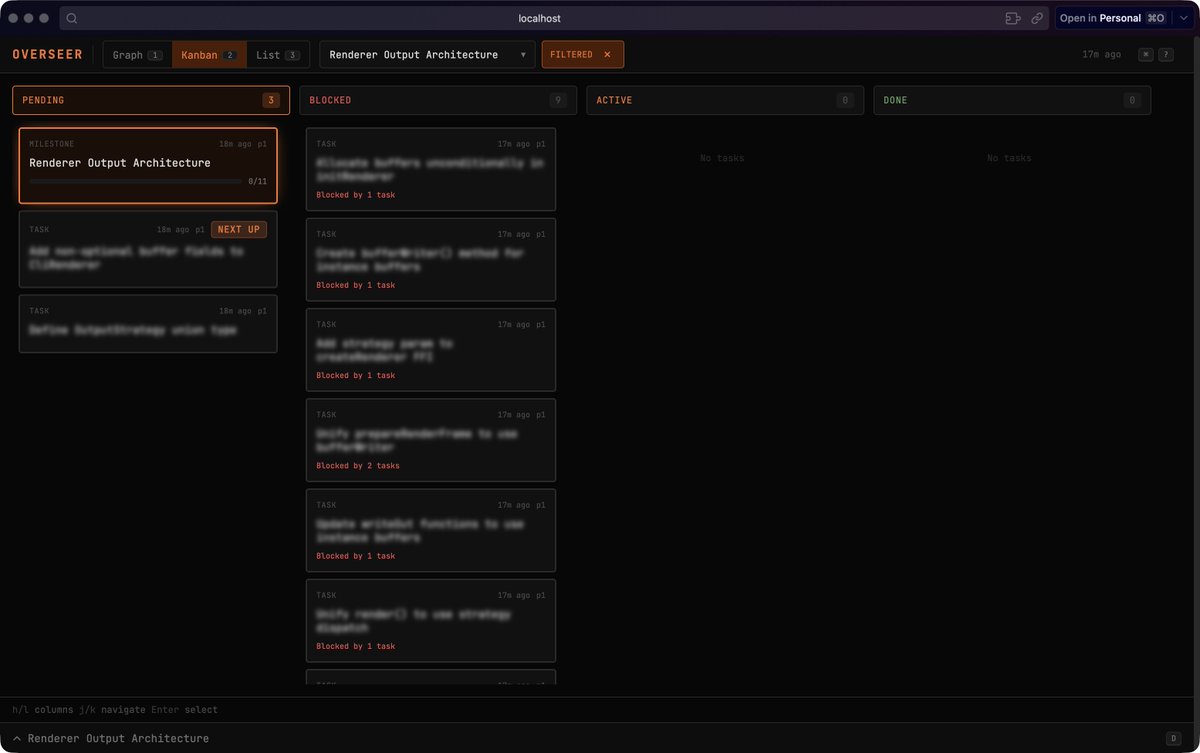Click the copy link chain icon
This screenshot has width=1200, height=753.
[1037, 18]
